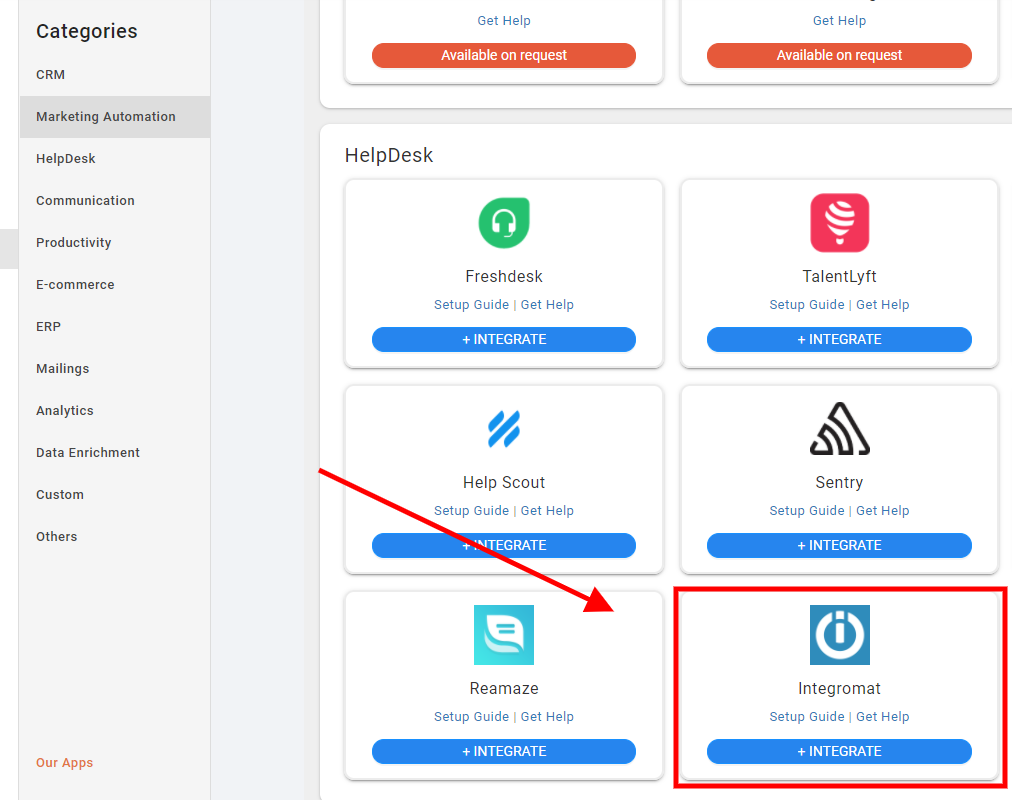Open the Our Apps link
The width and height of the screenshot is (1012, 800).
click(x=65, y=763)
